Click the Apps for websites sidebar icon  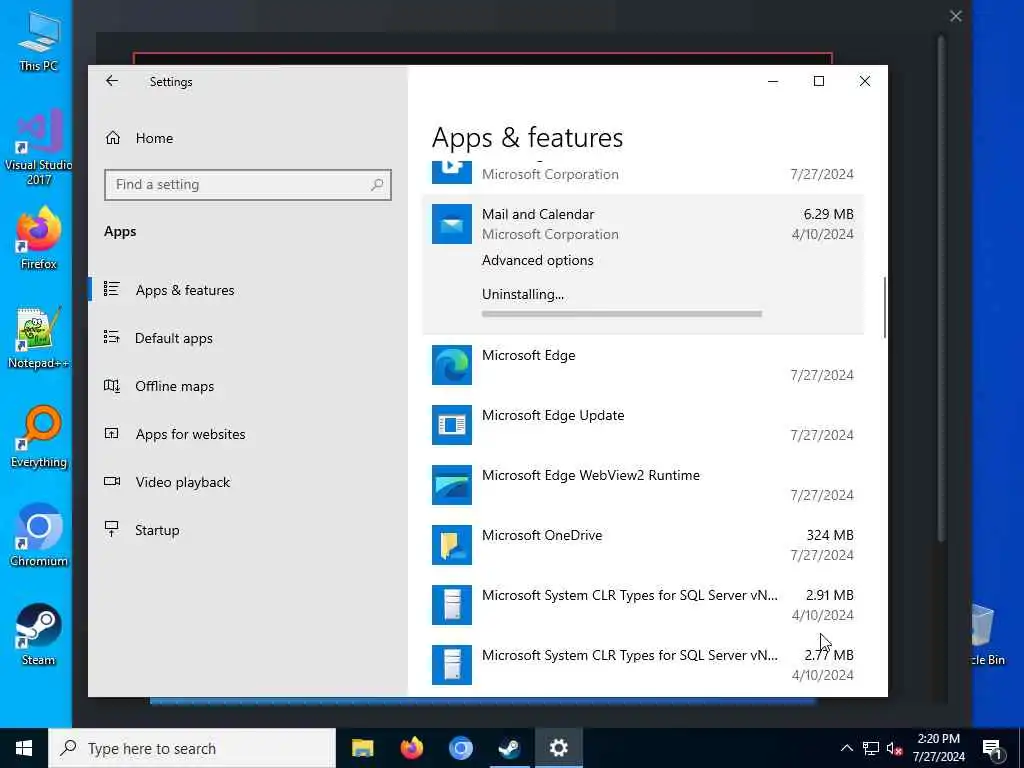point(112,433)
